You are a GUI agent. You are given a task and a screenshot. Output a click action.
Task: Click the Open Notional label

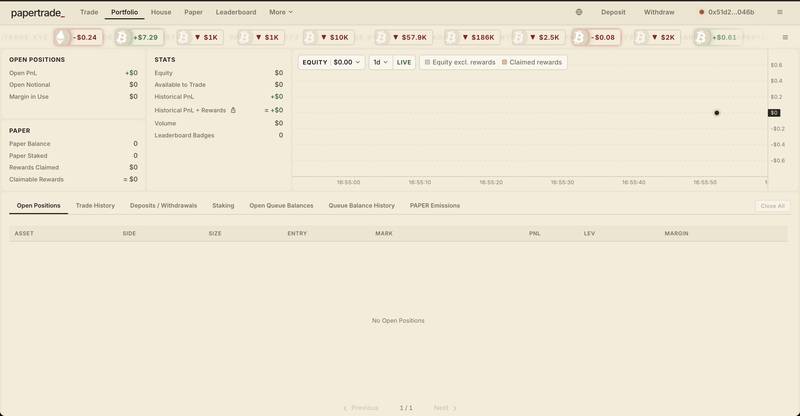(30, 84)
